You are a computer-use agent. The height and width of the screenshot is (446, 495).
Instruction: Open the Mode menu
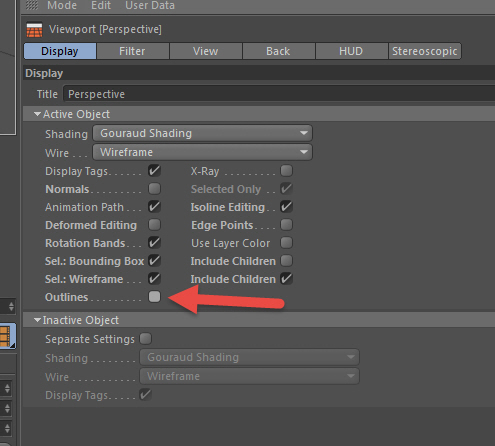pos(62,5)
